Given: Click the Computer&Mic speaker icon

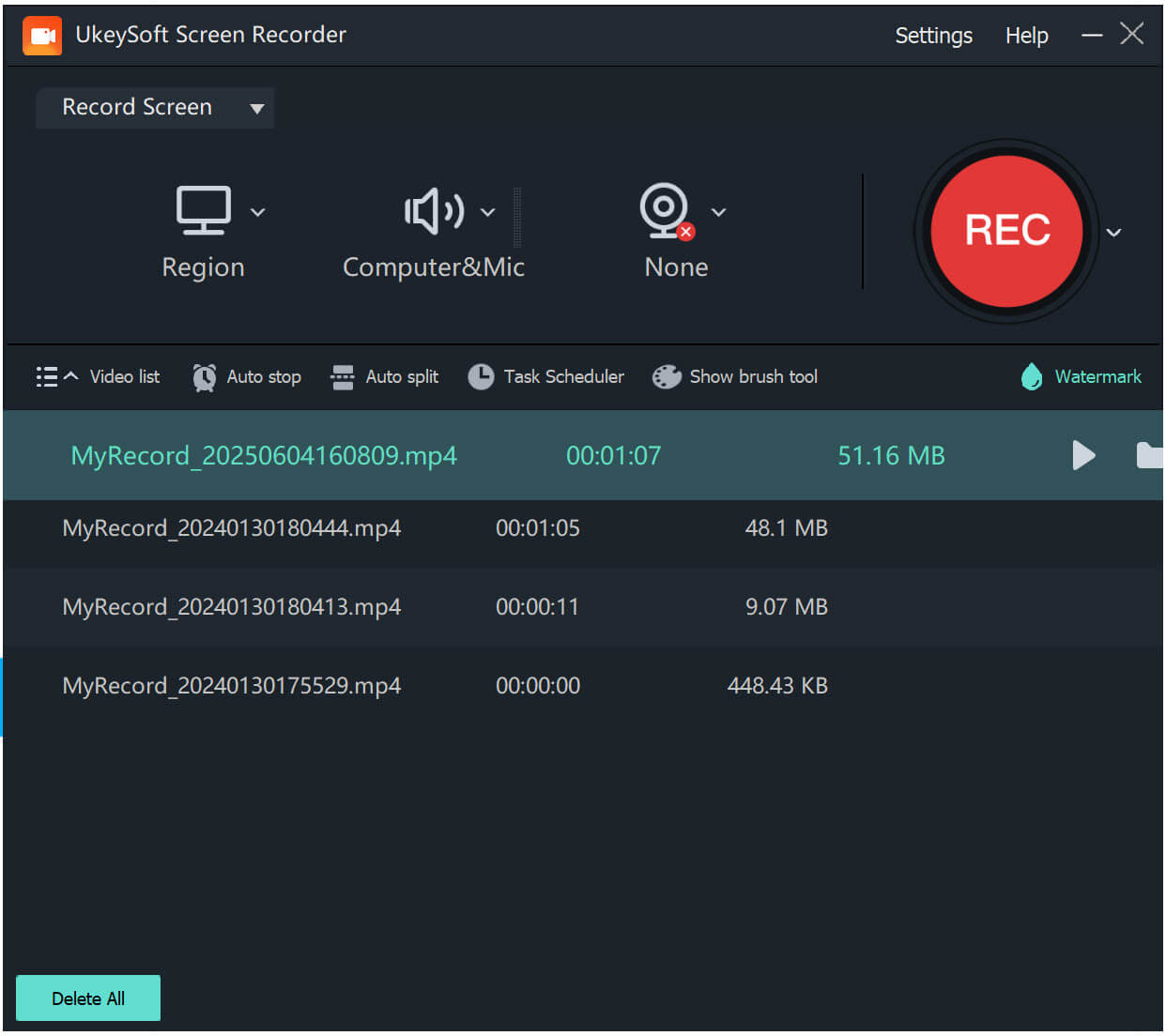Looking at the screenshot, I should click(x=434, y=211).
